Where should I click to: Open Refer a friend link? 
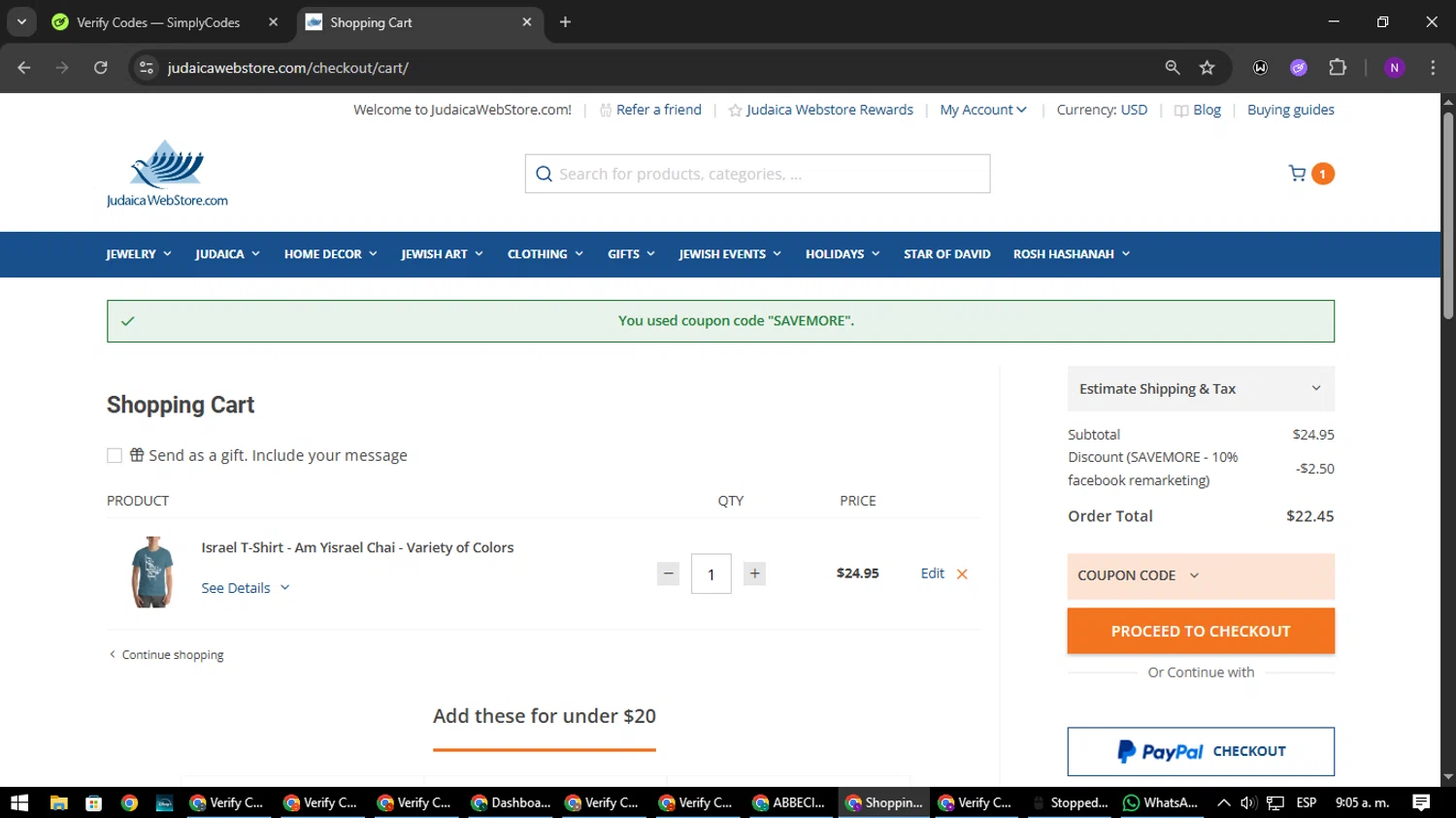(650, 110)
